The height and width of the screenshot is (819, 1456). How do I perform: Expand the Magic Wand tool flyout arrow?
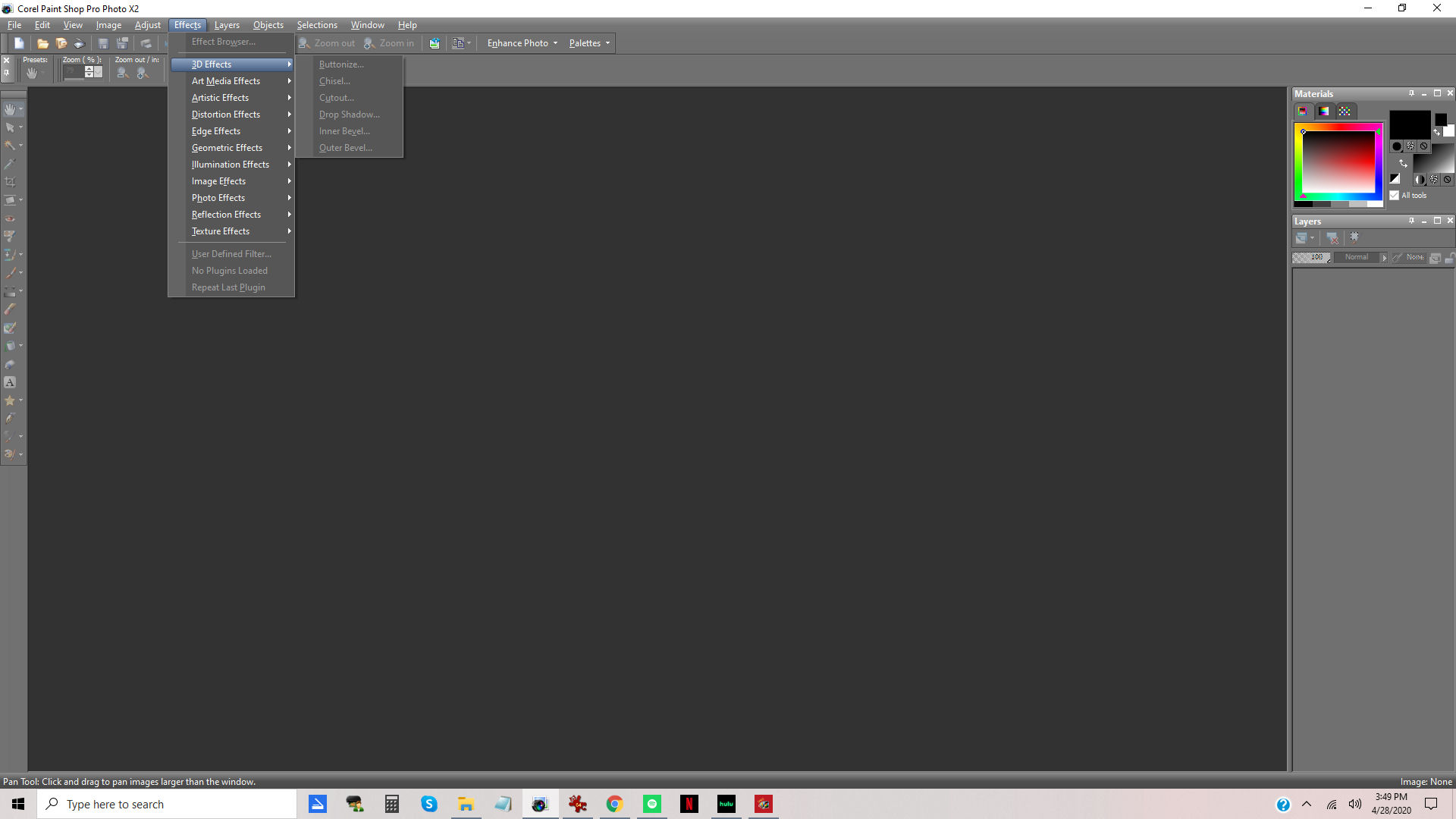click(20, 146)
